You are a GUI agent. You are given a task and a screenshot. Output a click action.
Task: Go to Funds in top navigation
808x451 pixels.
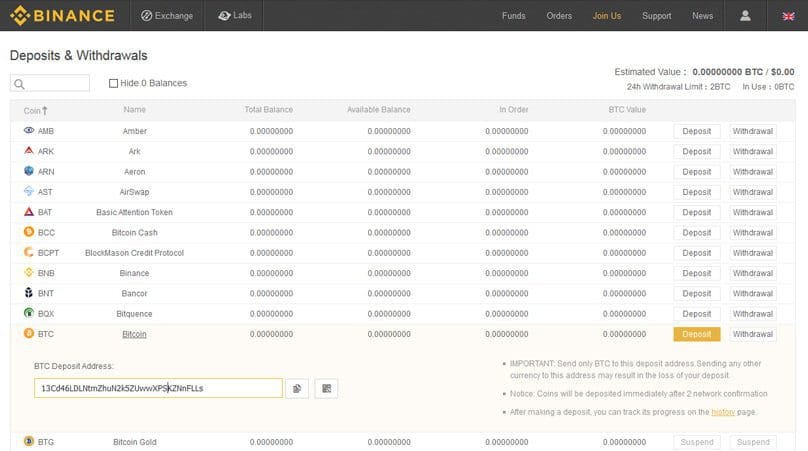coord(513,16)
